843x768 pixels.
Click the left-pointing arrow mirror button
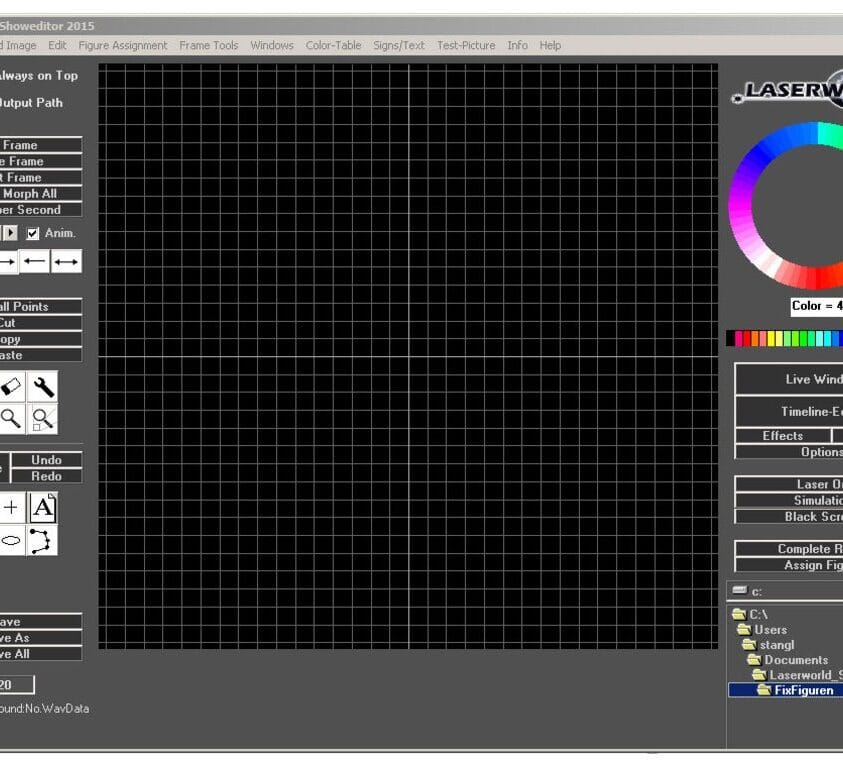click(35, 262)
